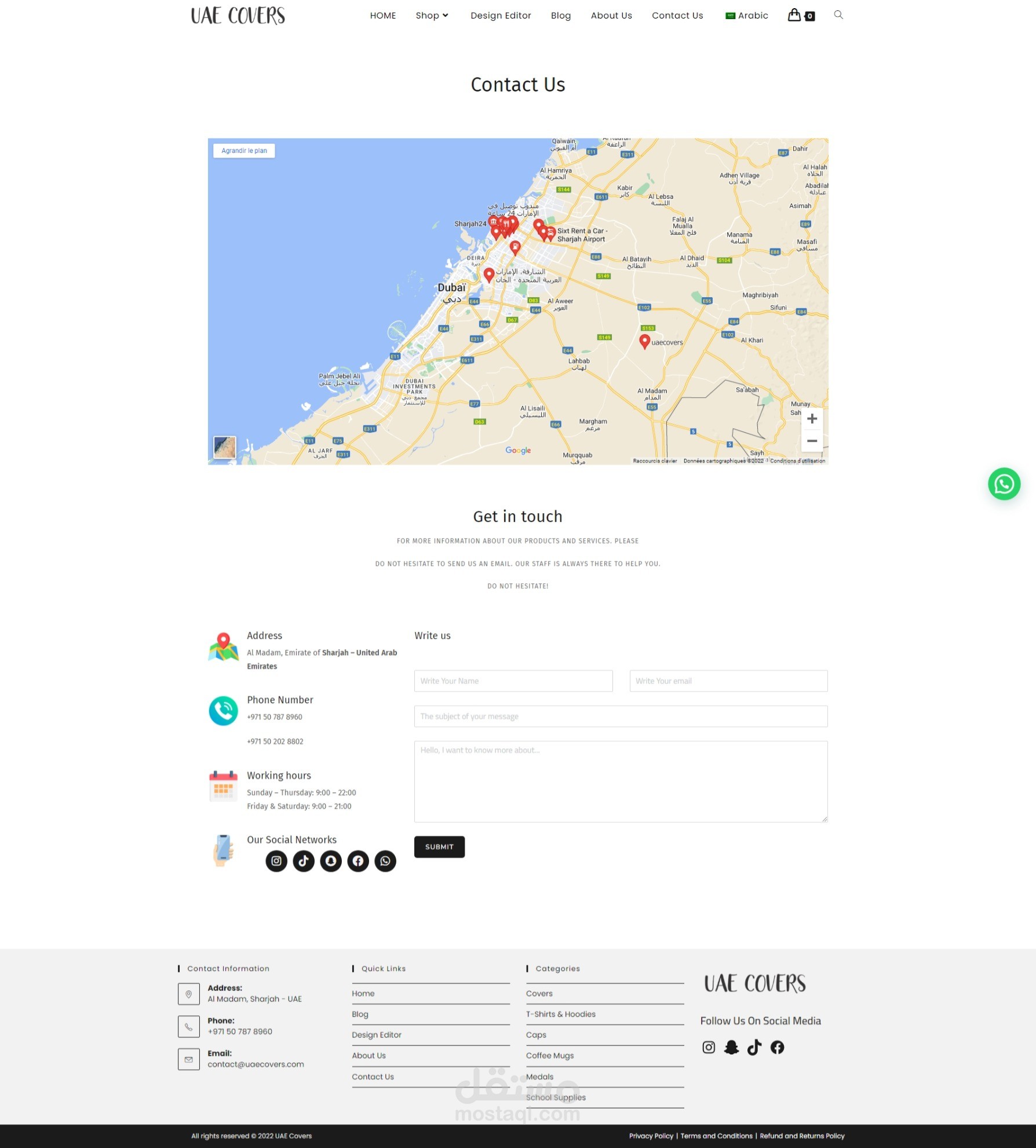
Task: Click contact@uaecovers.com email address
Action: (256, 1065)
